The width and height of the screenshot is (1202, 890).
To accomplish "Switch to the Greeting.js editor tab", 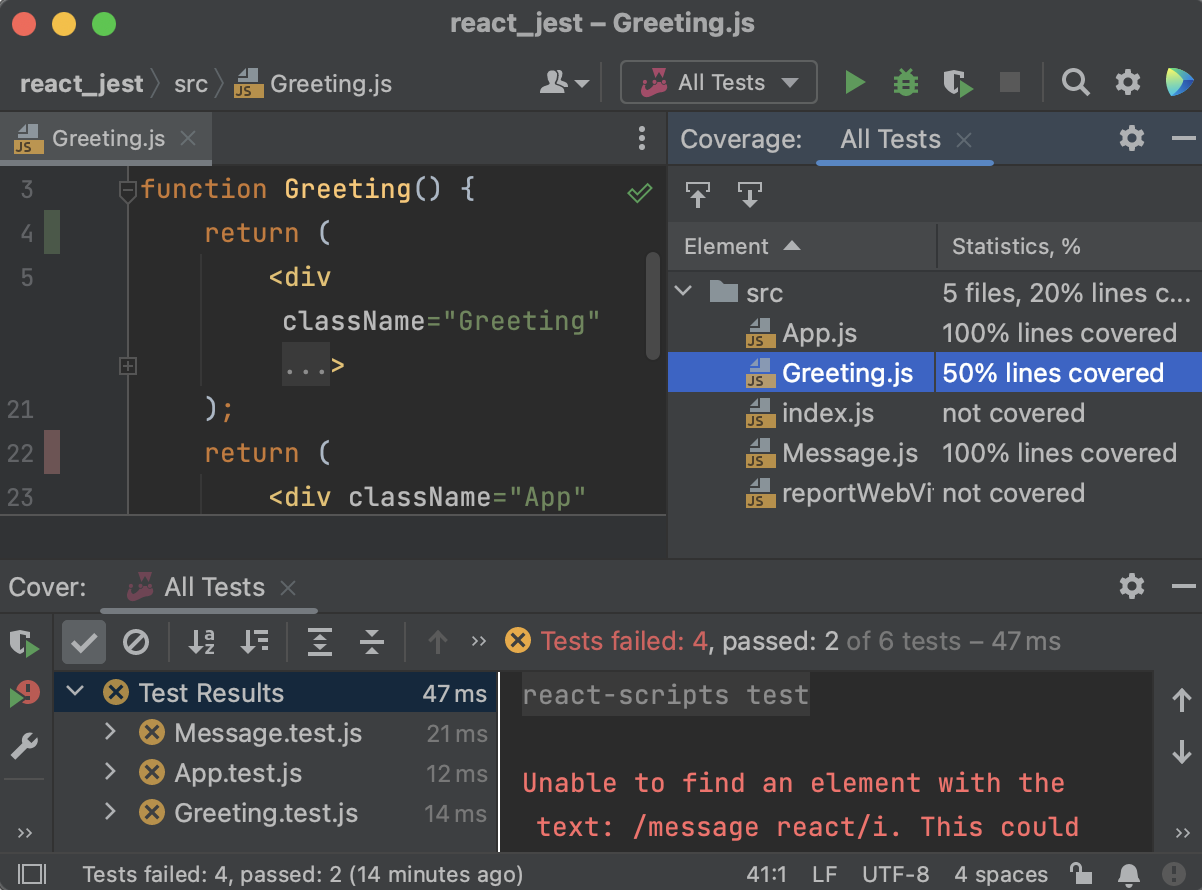I will 100,139.
